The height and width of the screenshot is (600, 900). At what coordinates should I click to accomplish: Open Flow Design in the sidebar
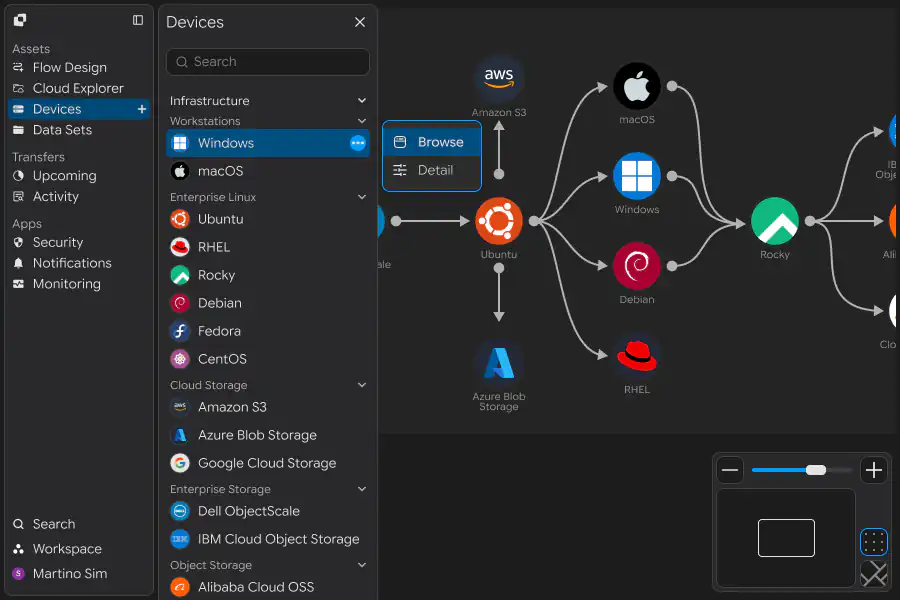coord(79,68)
